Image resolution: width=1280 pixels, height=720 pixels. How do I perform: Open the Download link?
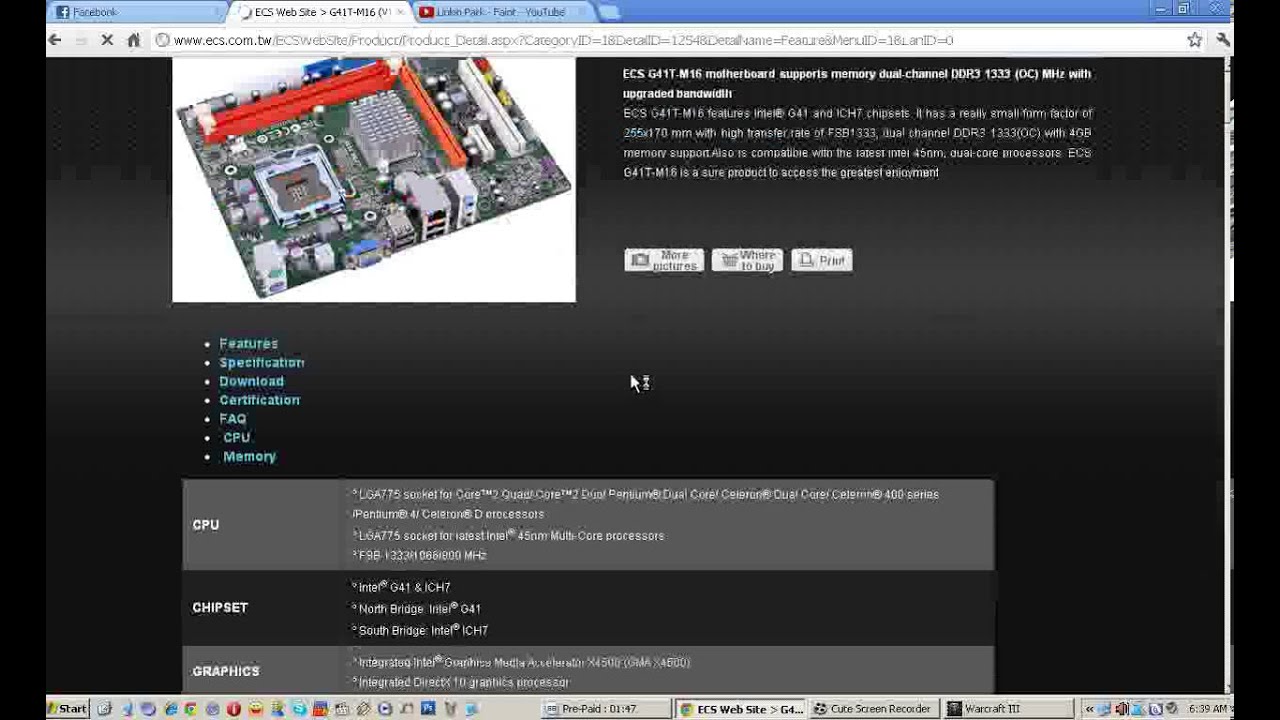tap(251, 381)
